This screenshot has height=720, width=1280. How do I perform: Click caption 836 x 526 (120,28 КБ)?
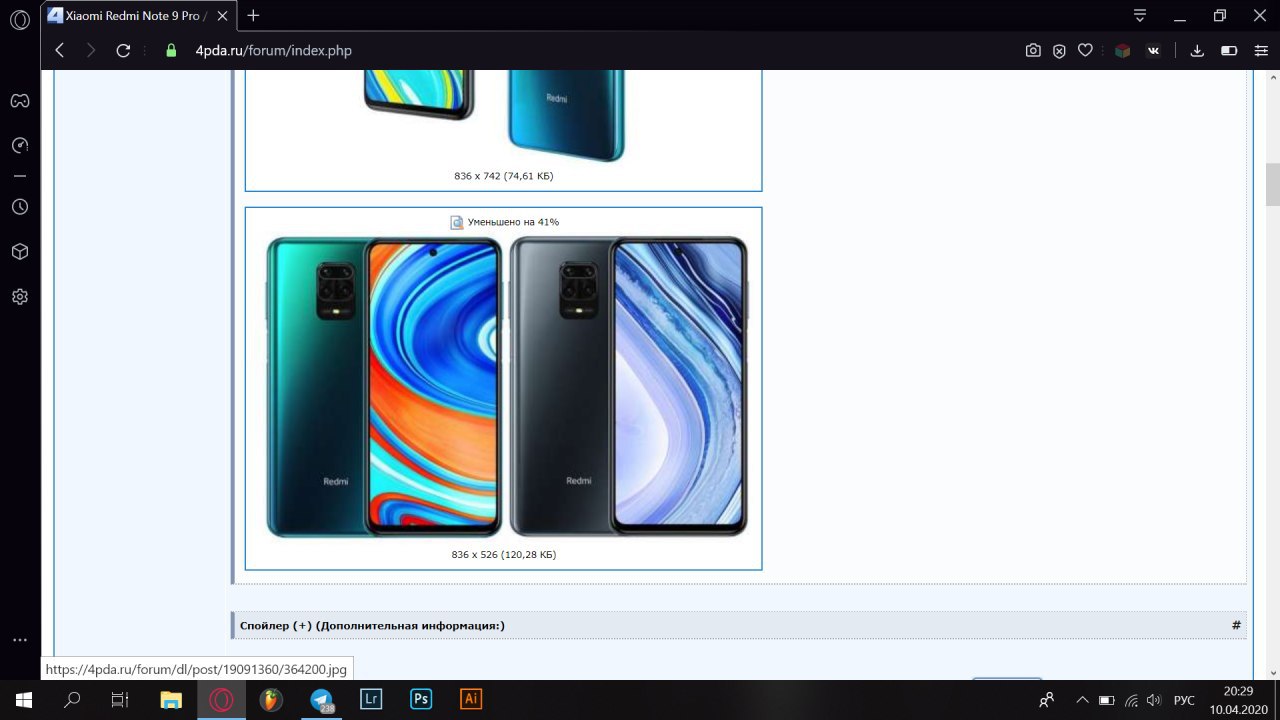pyautogui.click(x=503, y=554)
